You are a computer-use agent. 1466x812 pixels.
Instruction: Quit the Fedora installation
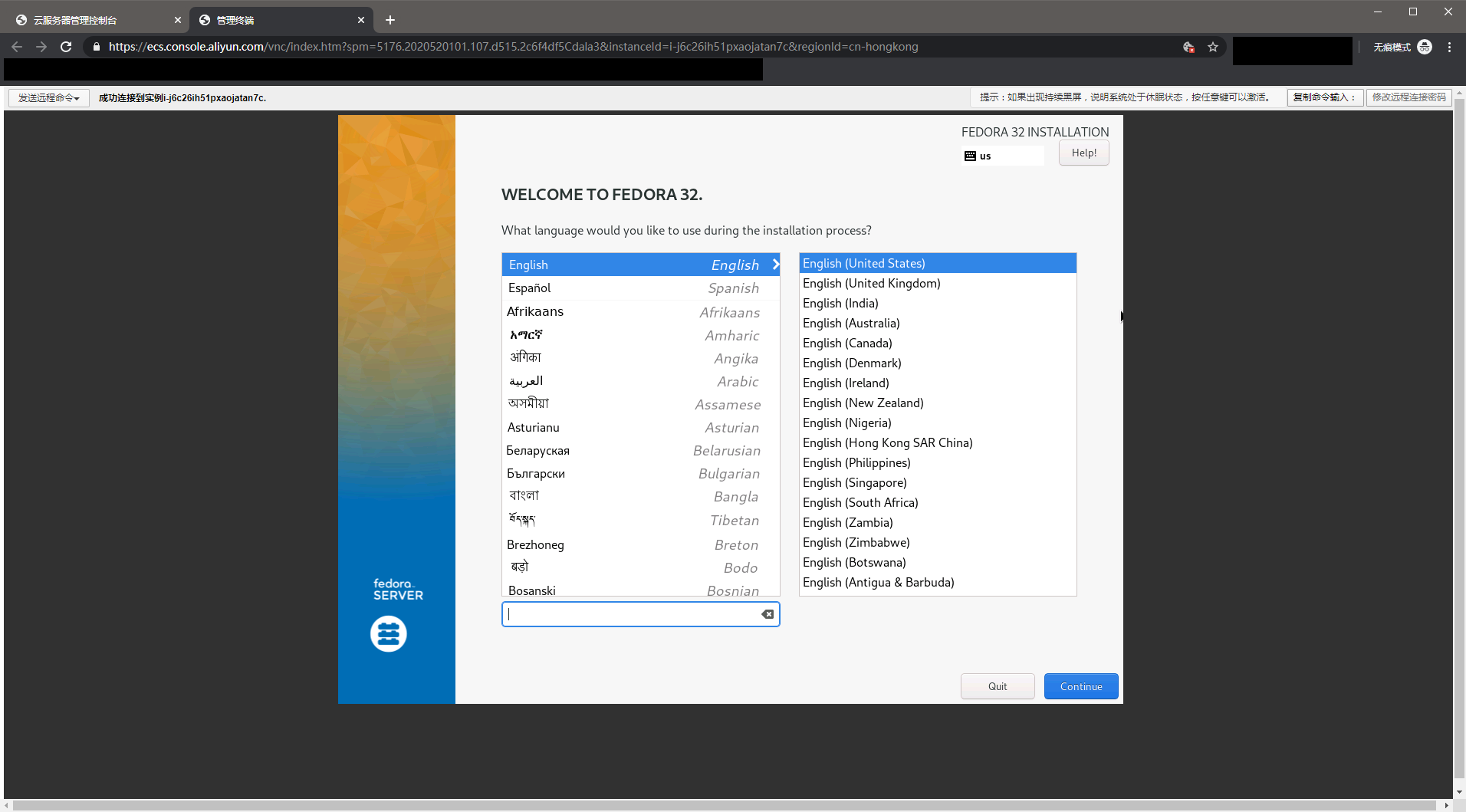coord(998,686)
